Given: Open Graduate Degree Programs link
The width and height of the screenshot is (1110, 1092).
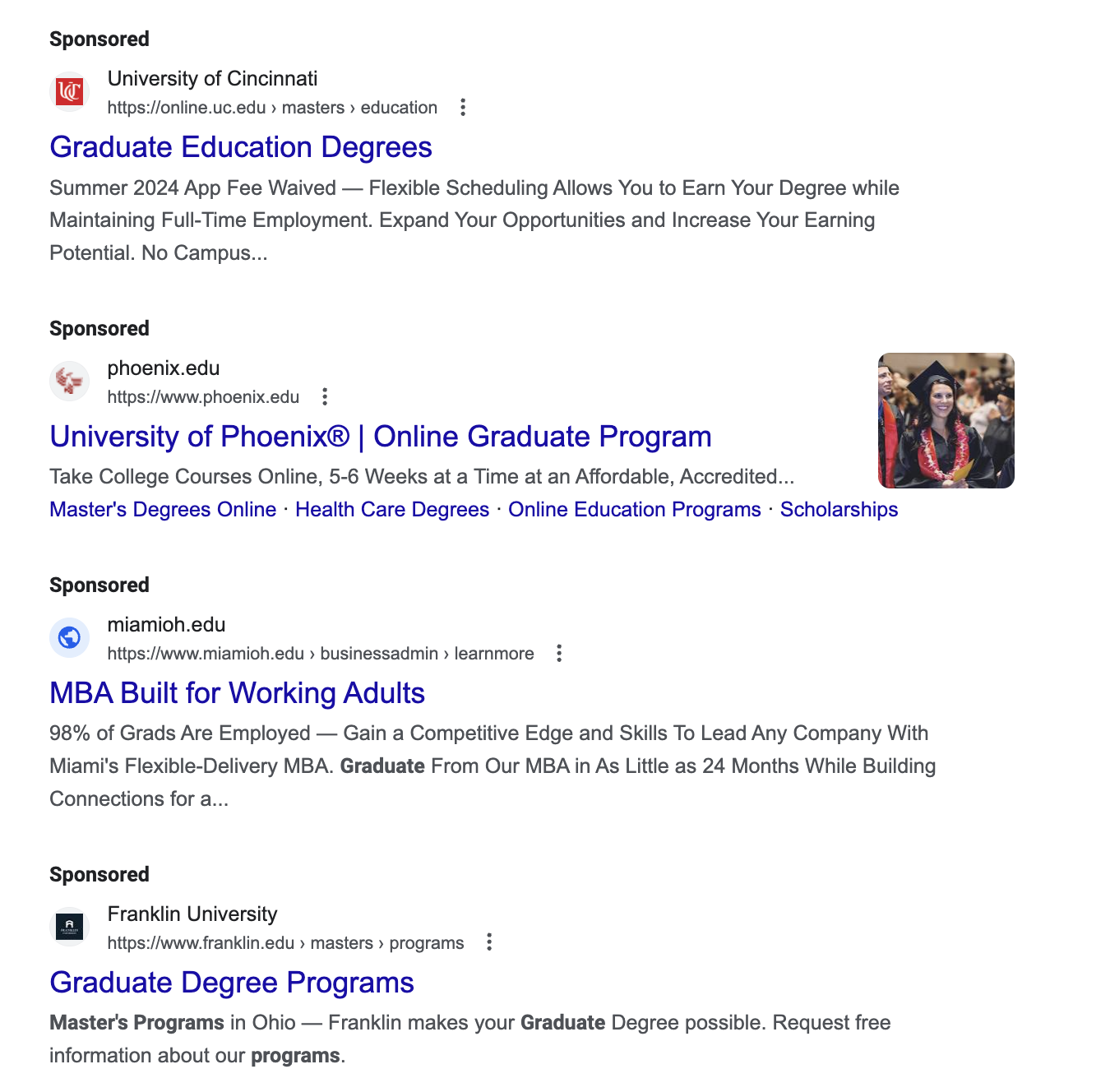Looking at the screenshot, I should (x=232, y=983).
